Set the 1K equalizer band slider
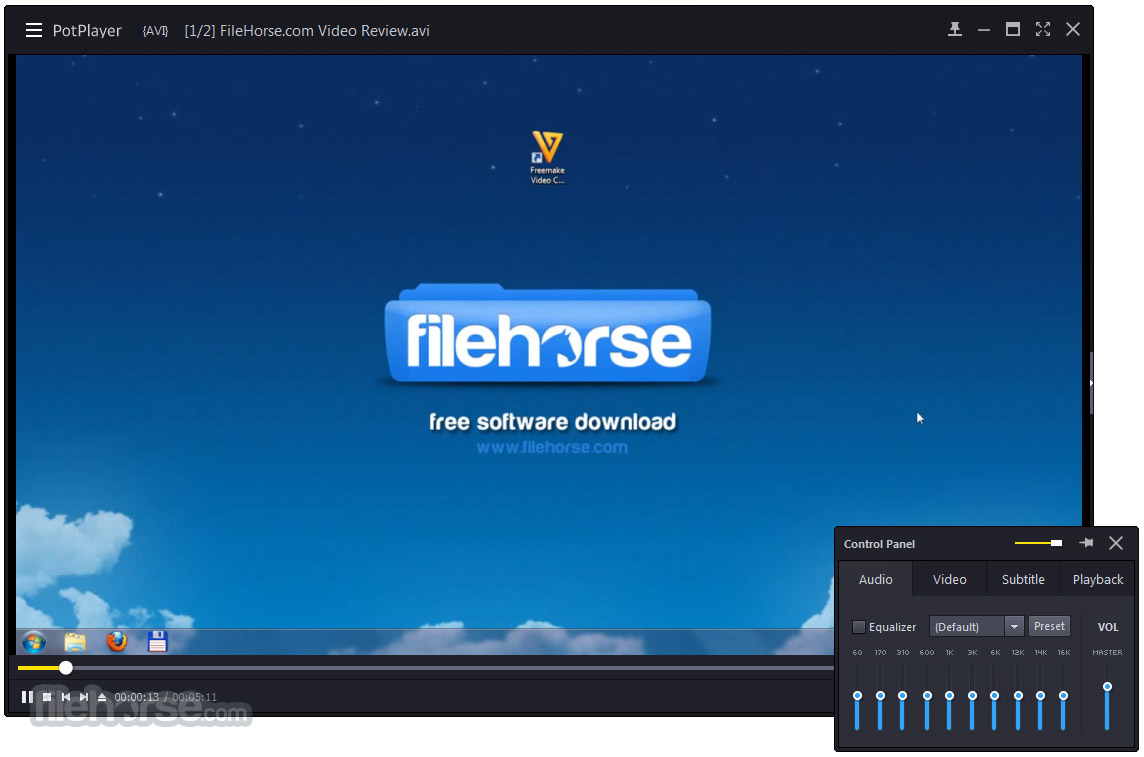The width and height of the screenshot is (1144, 757). [x=949, y=696]
